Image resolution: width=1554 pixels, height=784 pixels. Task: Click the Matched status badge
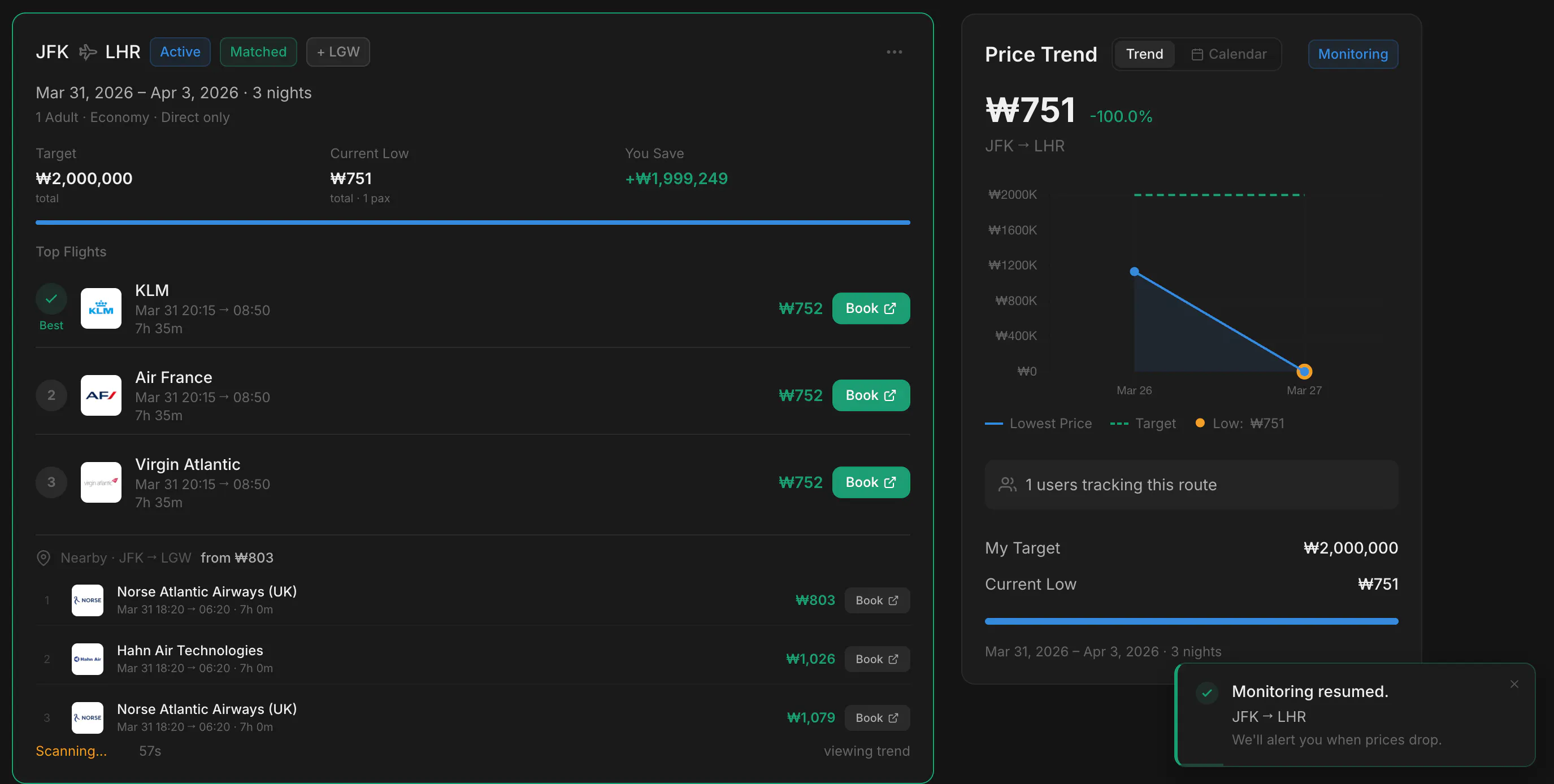tap(258, 52)
